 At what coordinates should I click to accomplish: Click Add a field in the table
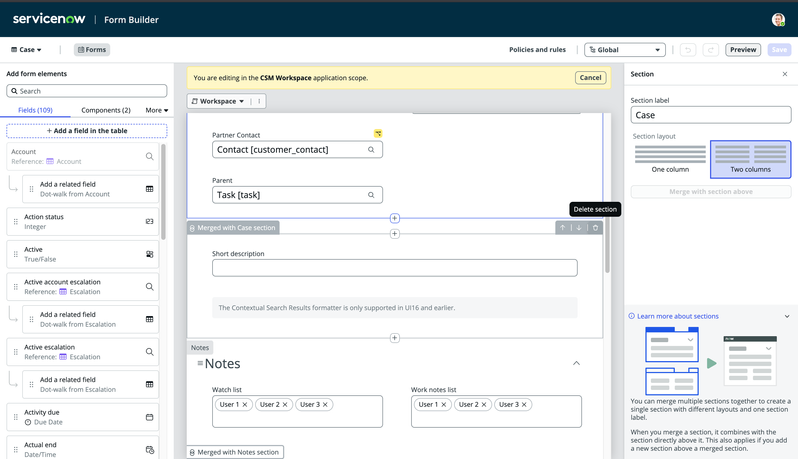point(87,131)
